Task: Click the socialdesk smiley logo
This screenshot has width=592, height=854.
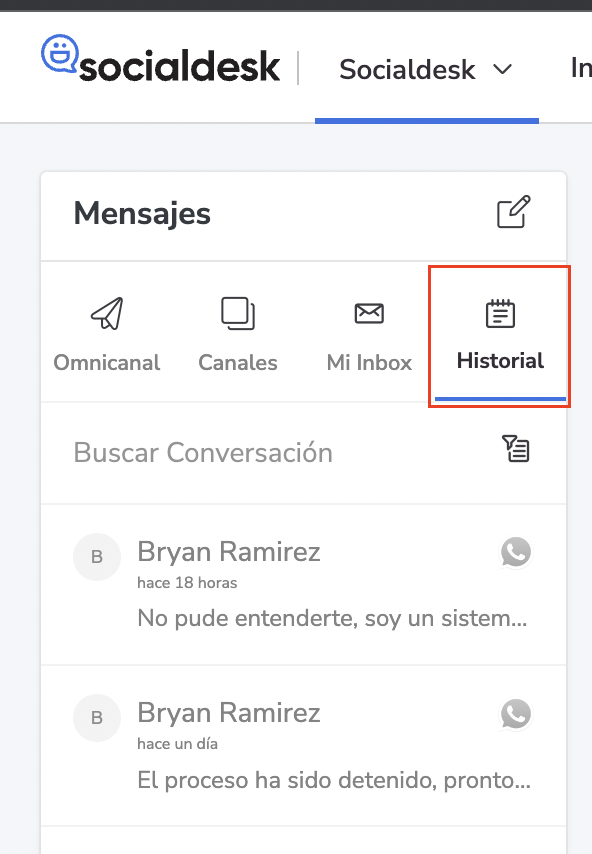Action: point(60,53)
